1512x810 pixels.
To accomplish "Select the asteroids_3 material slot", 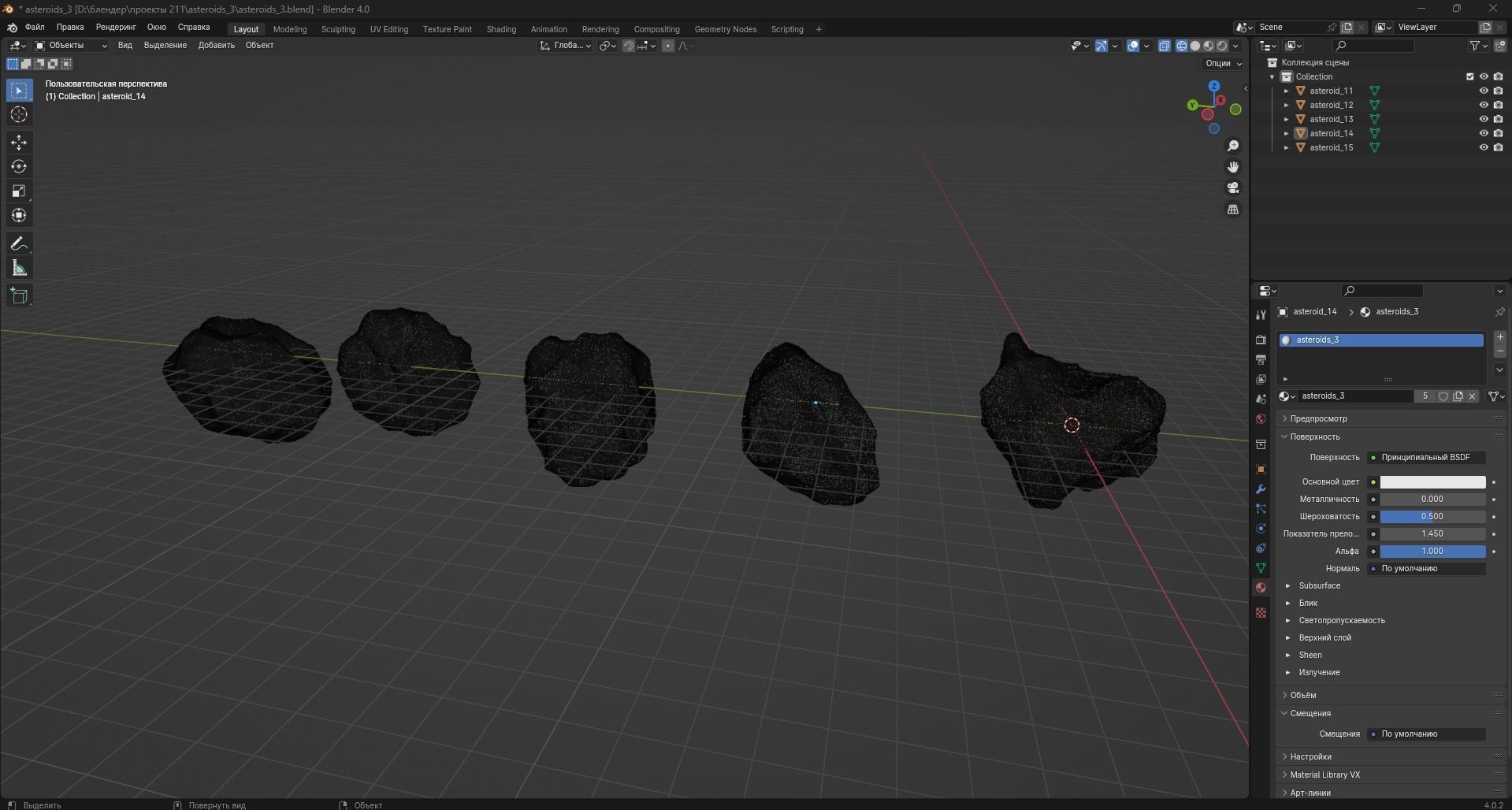I will click(1381, 340).
